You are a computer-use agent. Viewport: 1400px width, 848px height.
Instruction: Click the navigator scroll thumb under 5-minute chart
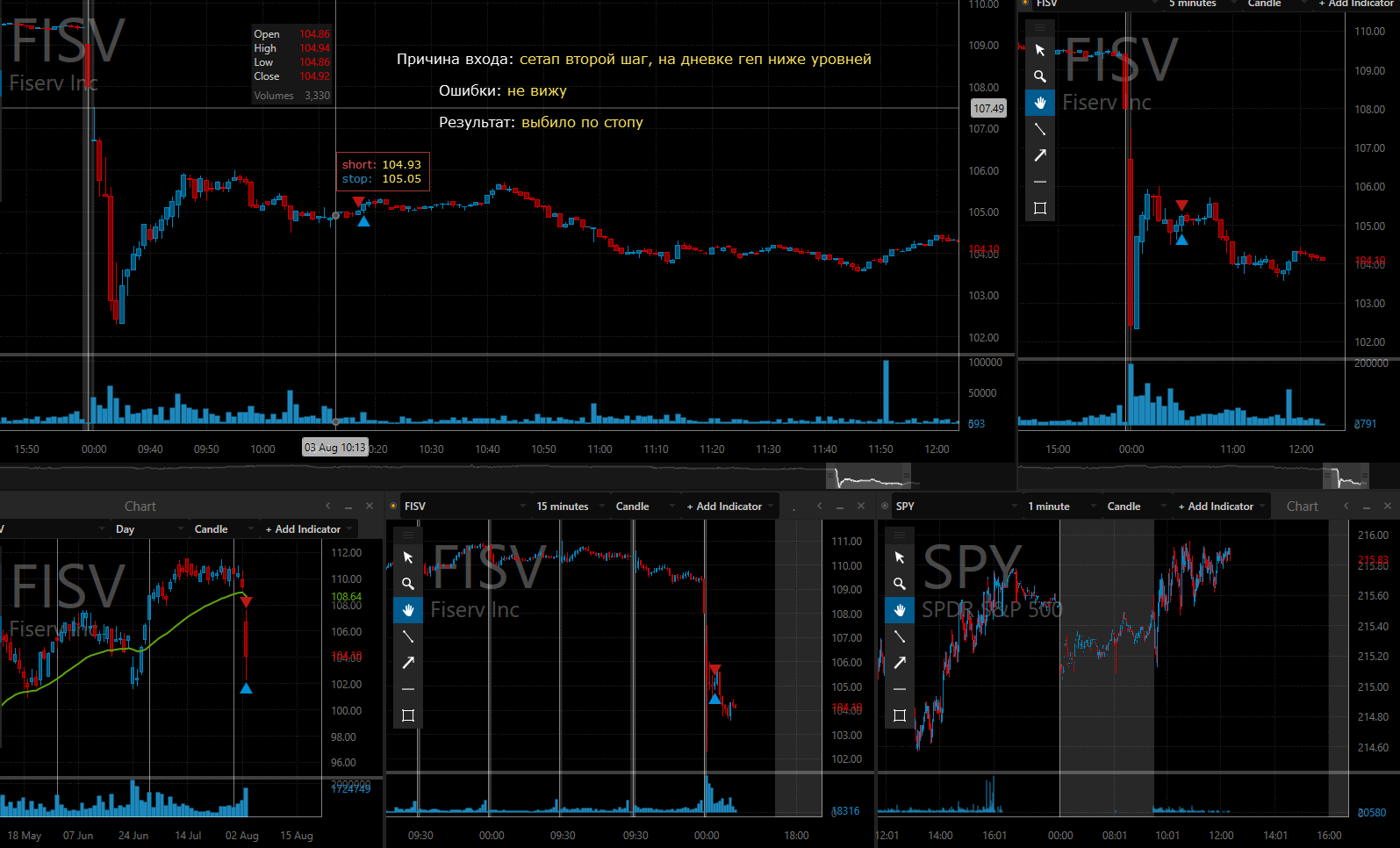[1346, 477]
